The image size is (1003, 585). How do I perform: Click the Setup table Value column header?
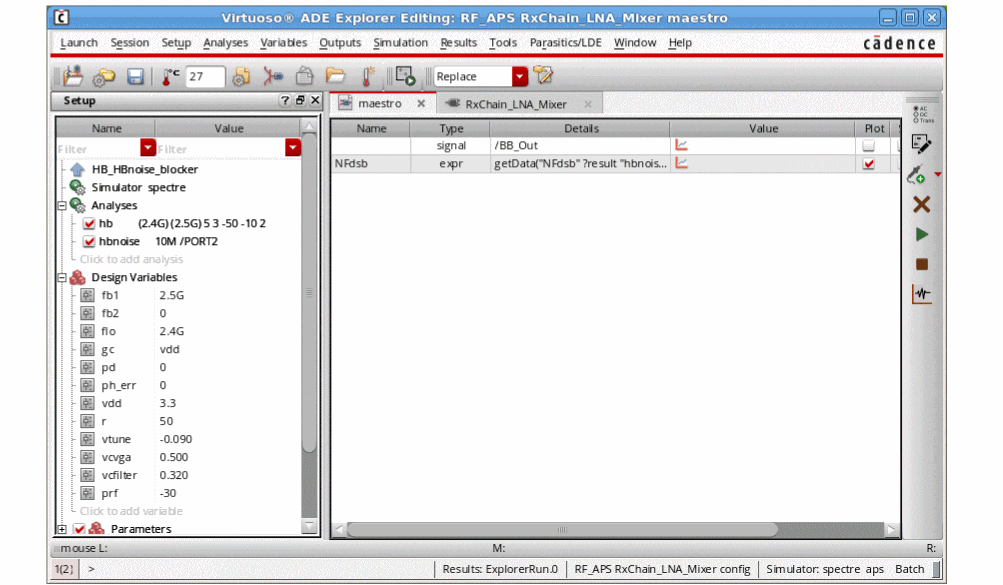click(x=228, y=129)
